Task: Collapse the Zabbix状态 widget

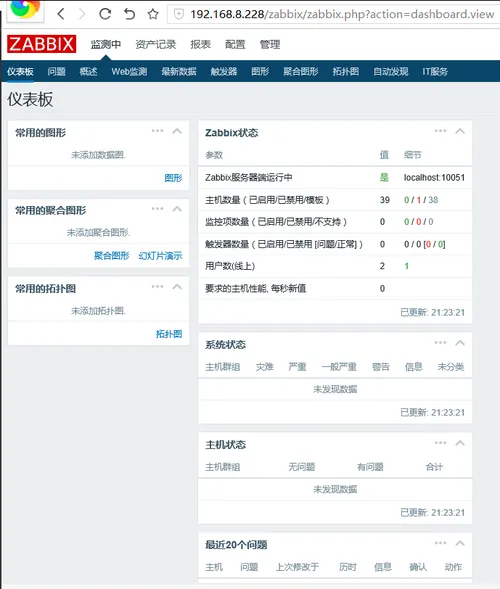Action: point(460,131)
